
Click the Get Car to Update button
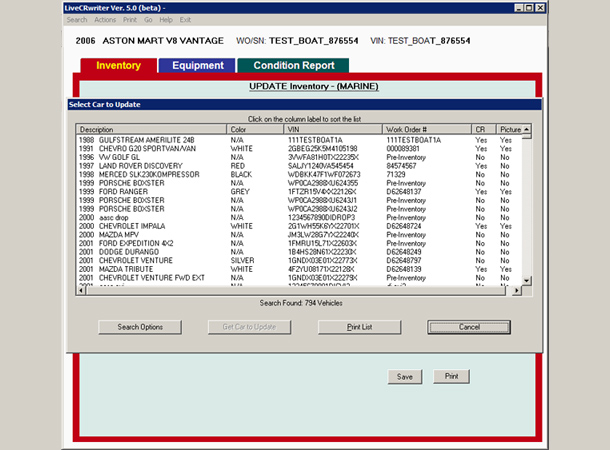click(249, 327)
